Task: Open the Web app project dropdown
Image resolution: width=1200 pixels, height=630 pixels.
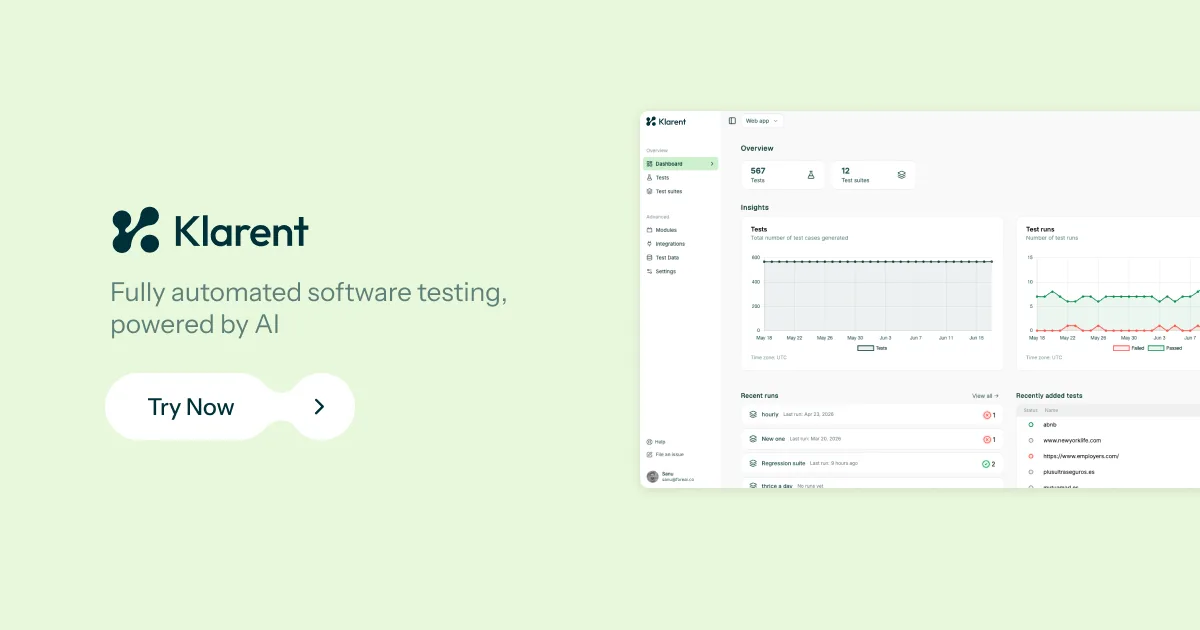Action: pos(761,121)
